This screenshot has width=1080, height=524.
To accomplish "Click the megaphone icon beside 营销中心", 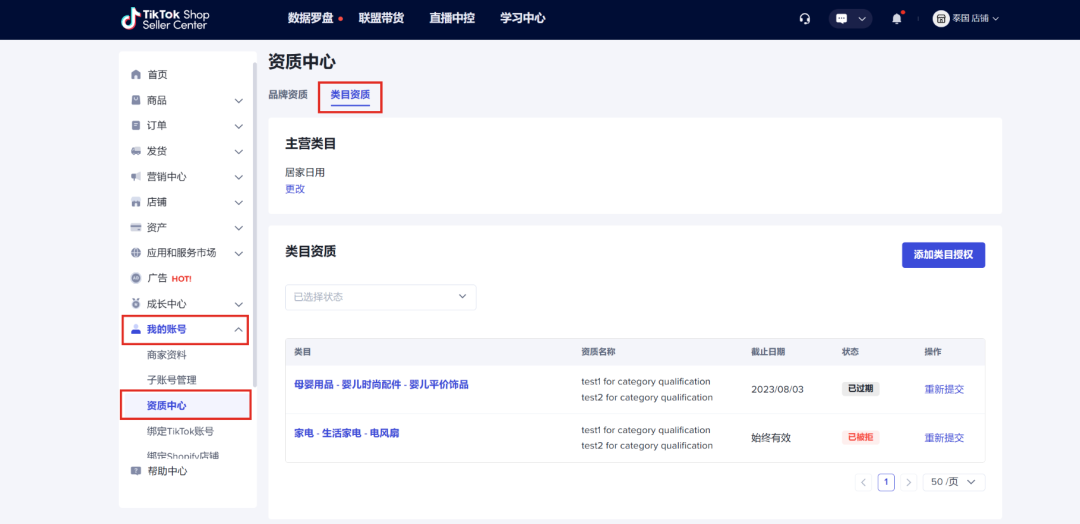I will click(136, 176).
